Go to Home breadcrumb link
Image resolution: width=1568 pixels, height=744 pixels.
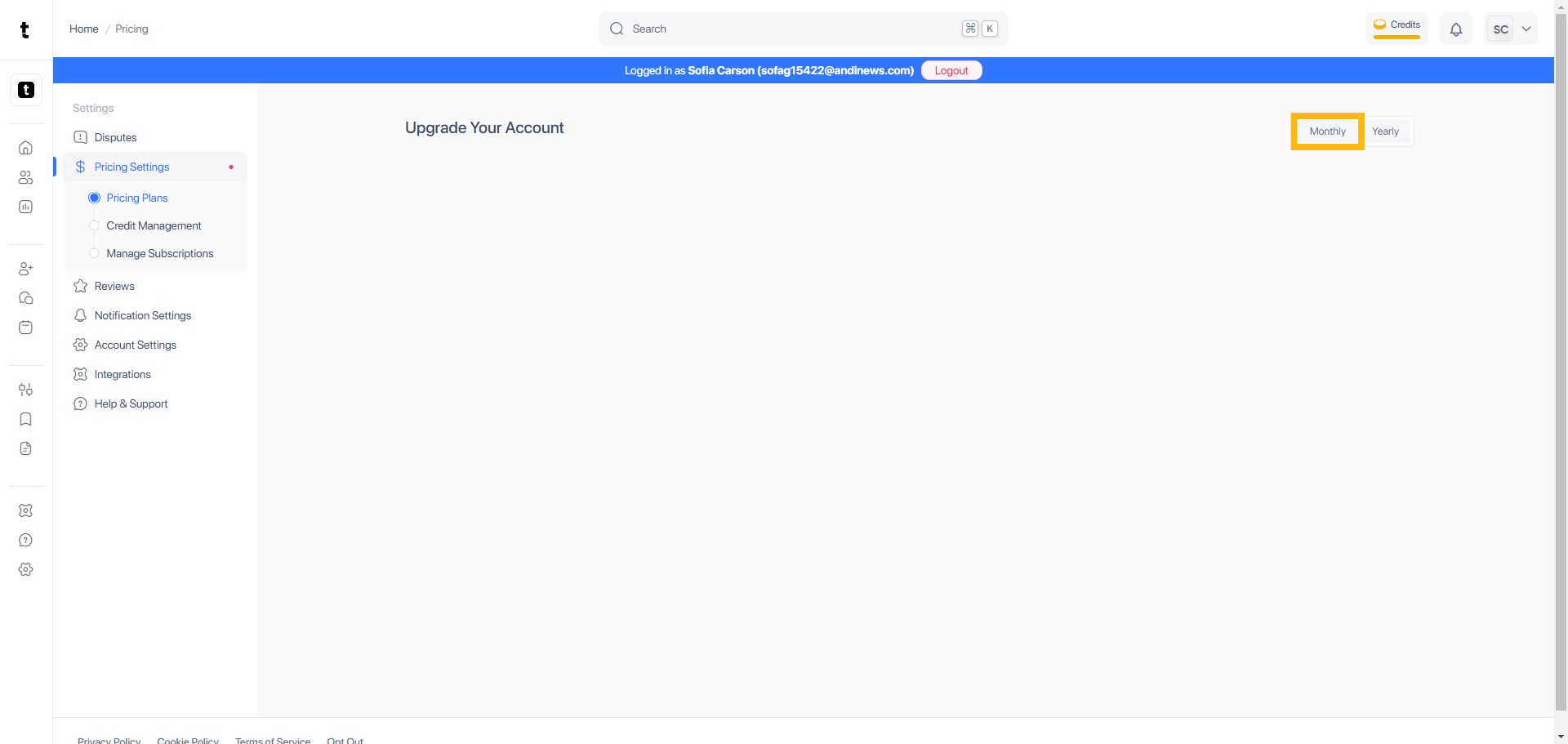point(83,29)
